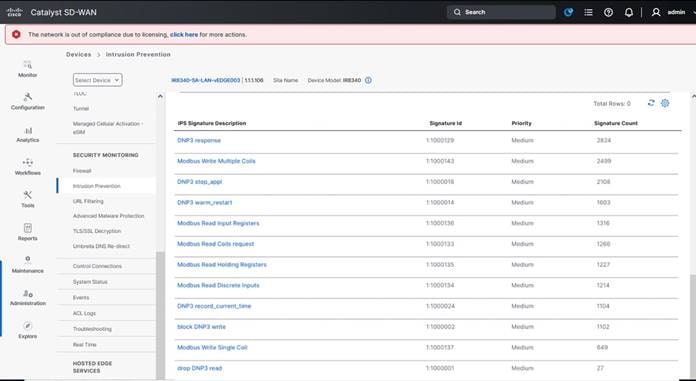696x381 pixels.
Task: Select URL Filtering menu item
Action: [88, 201]
